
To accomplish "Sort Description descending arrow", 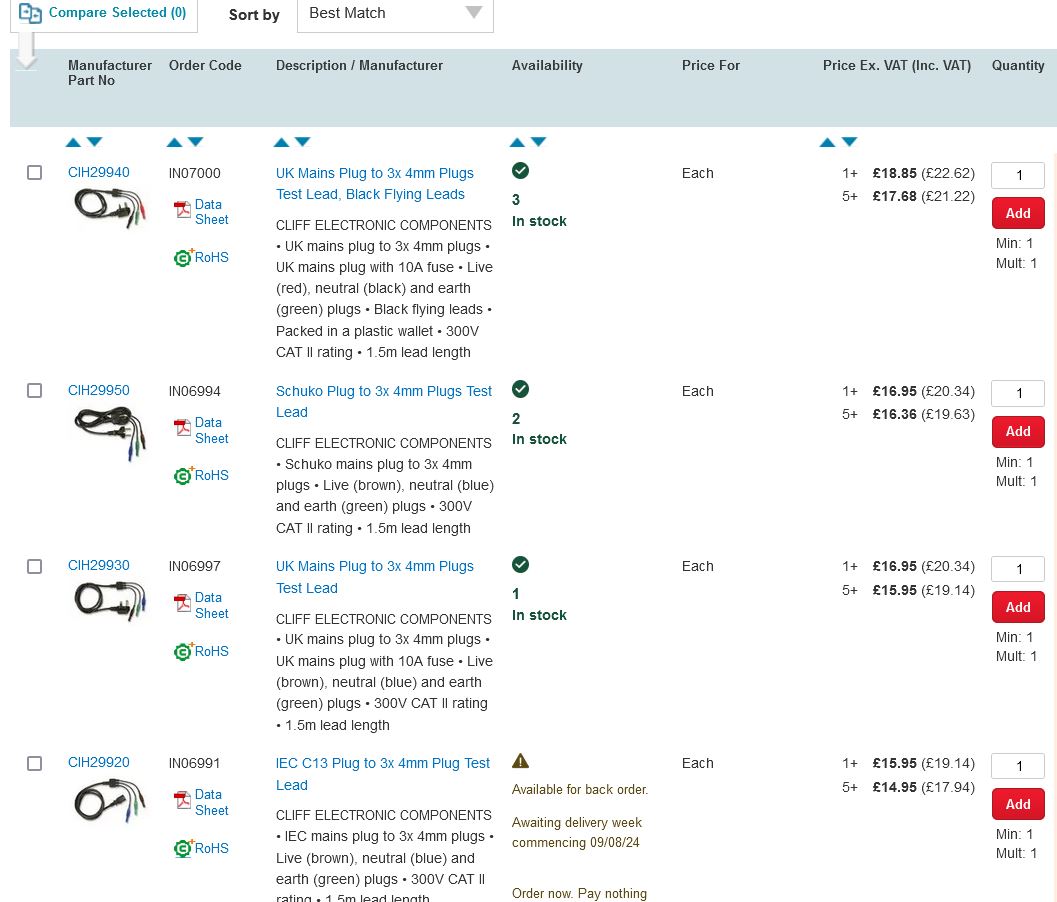I will tap(303, 142).
